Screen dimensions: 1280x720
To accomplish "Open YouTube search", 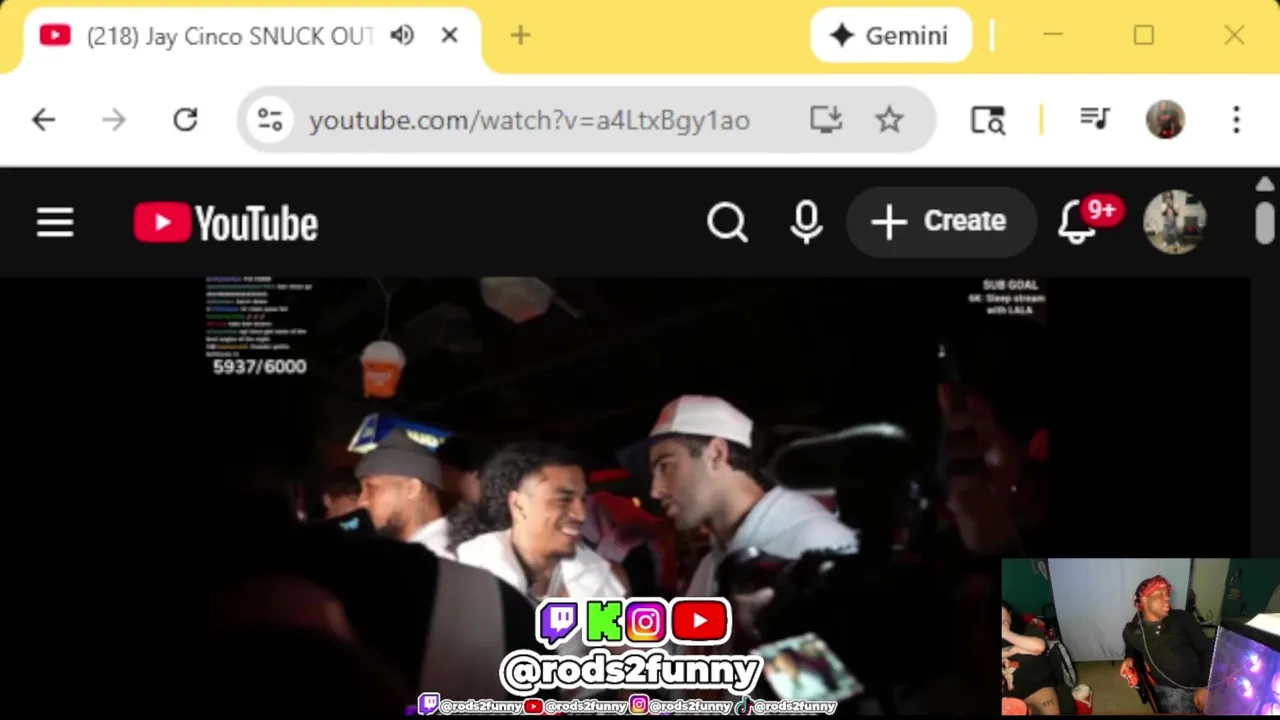I will 727,222.
